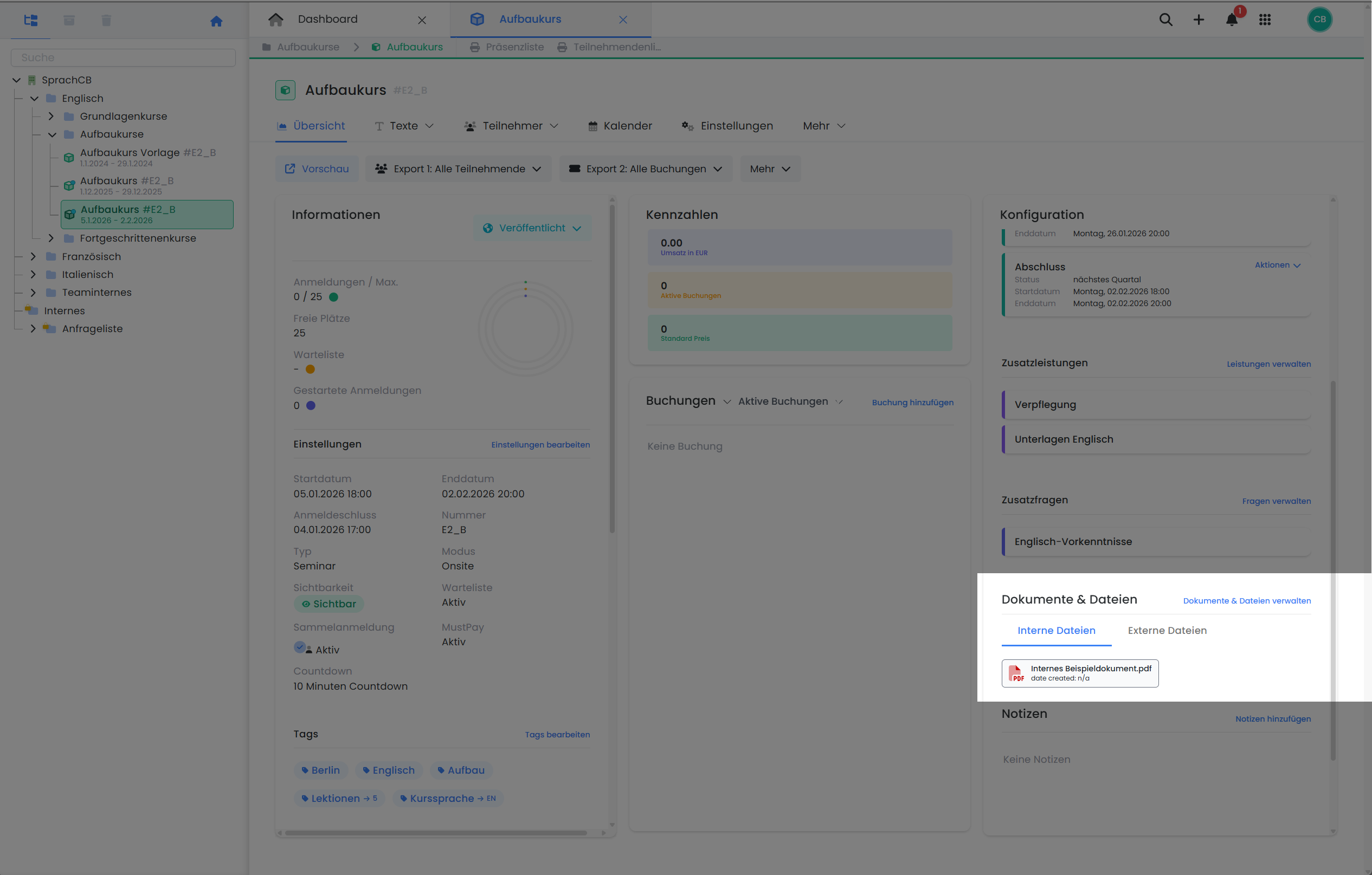Expand the Aktionen menu in Abschluss

pyautogui.click(x=1277, y=265)
